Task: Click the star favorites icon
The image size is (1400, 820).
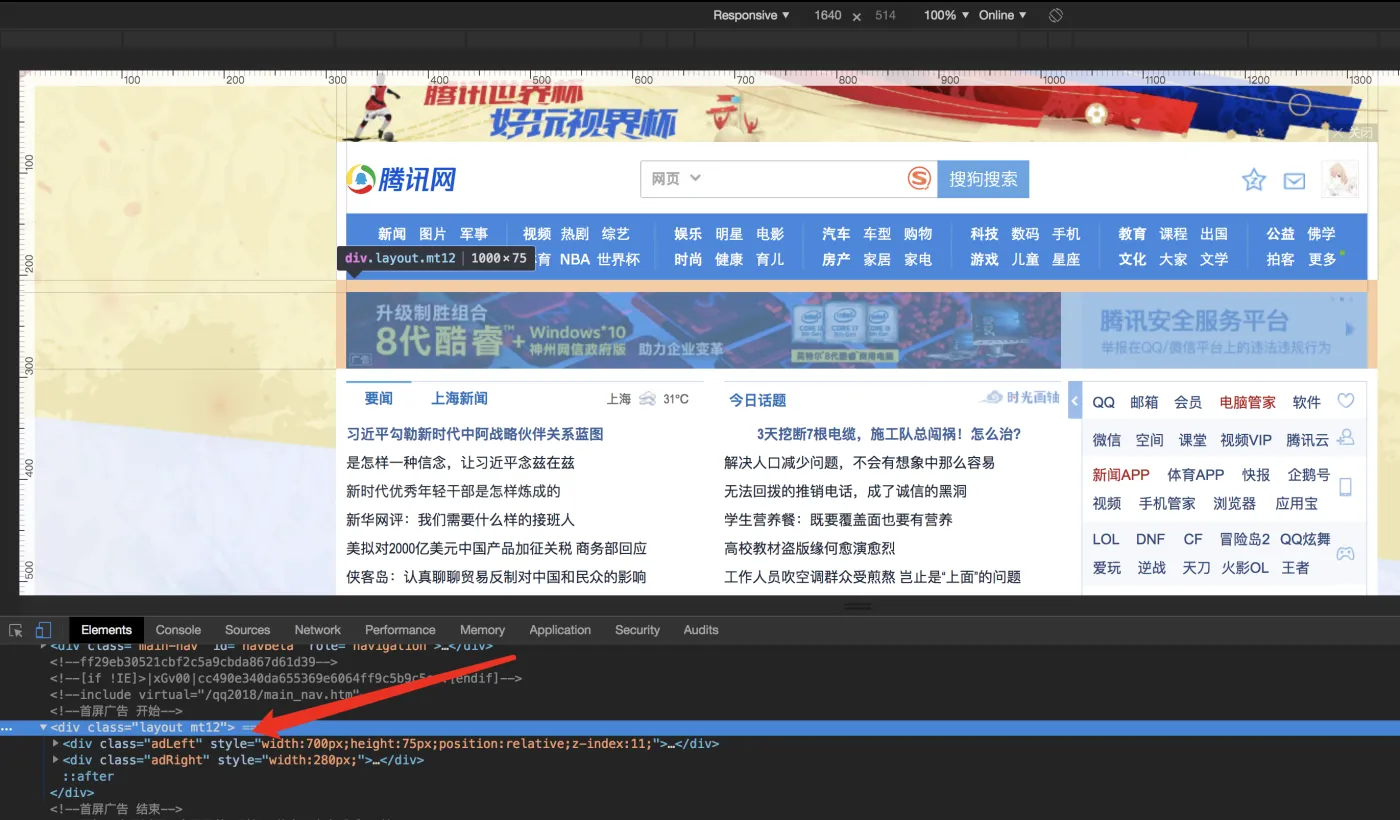Action: [x=1253, y=180]
